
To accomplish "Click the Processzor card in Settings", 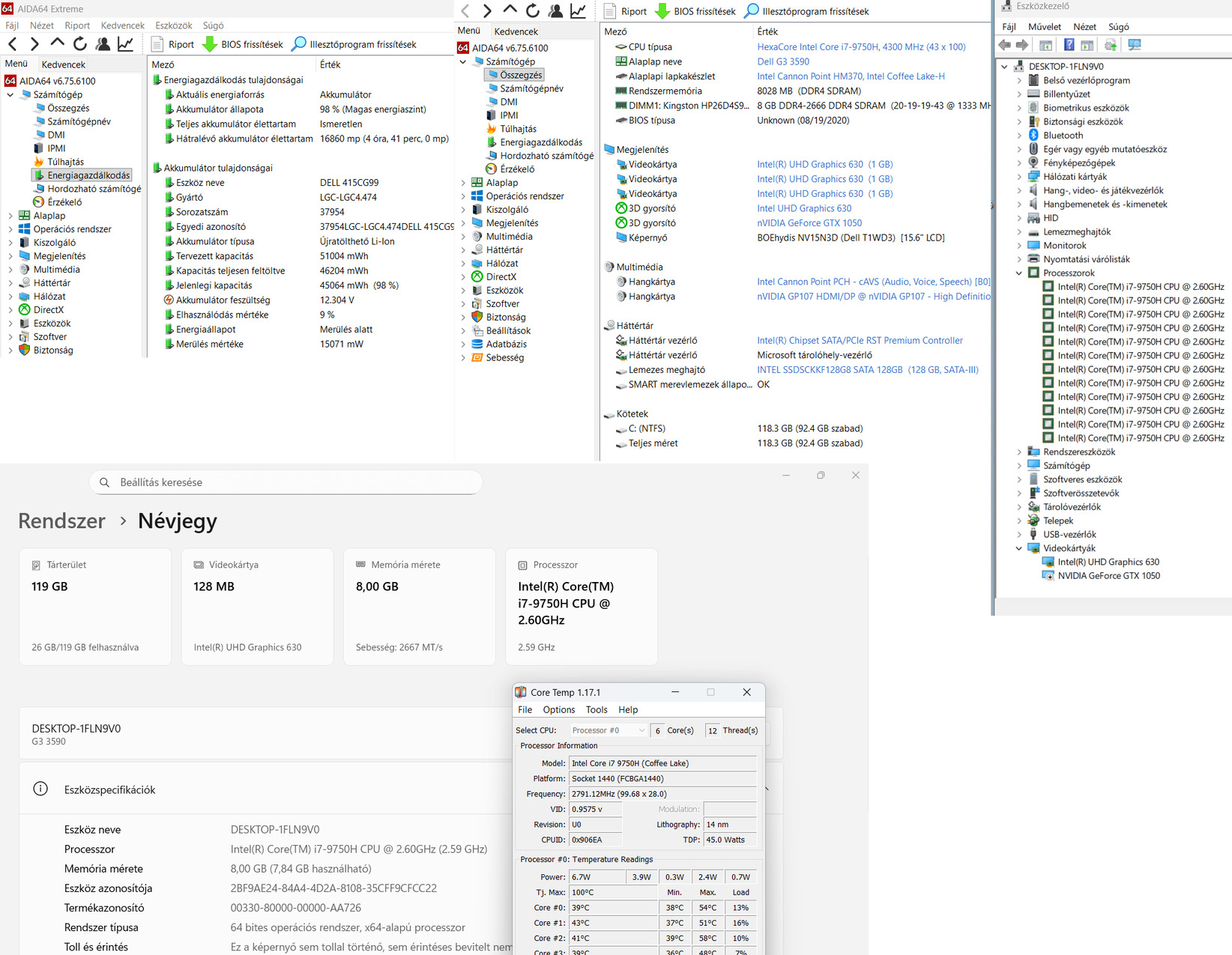I will pyautogui.click(x=582, y=607).
